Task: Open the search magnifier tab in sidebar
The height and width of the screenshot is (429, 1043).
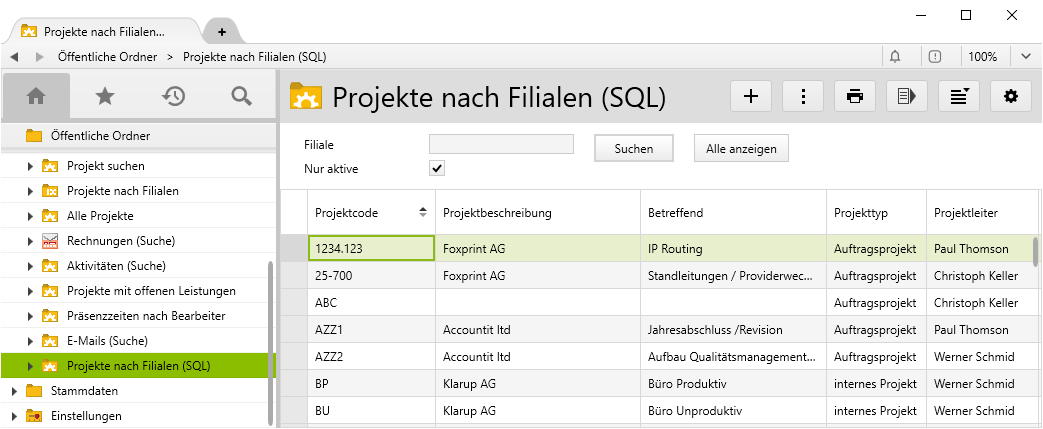Action: click(x=240, y=96)
